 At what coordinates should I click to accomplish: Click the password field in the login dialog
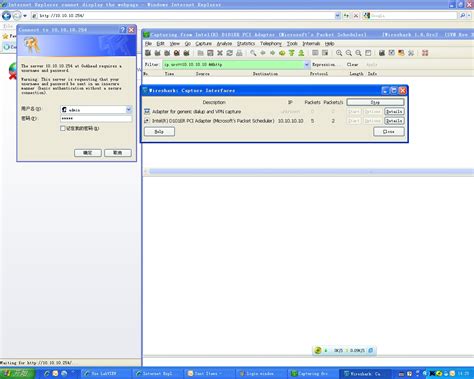pos(96,119)
